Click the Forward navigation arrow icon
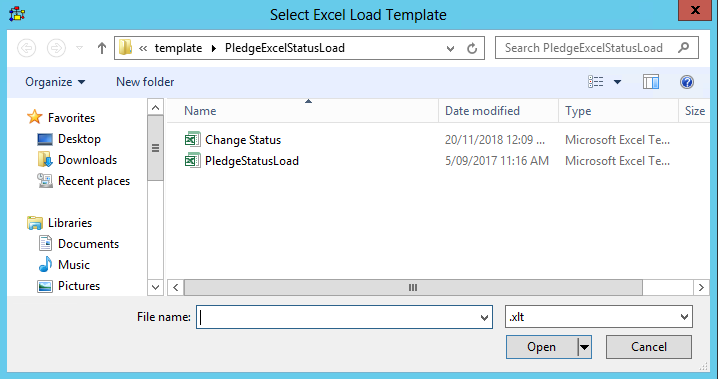The image size is (718, 379). (56, 48)
